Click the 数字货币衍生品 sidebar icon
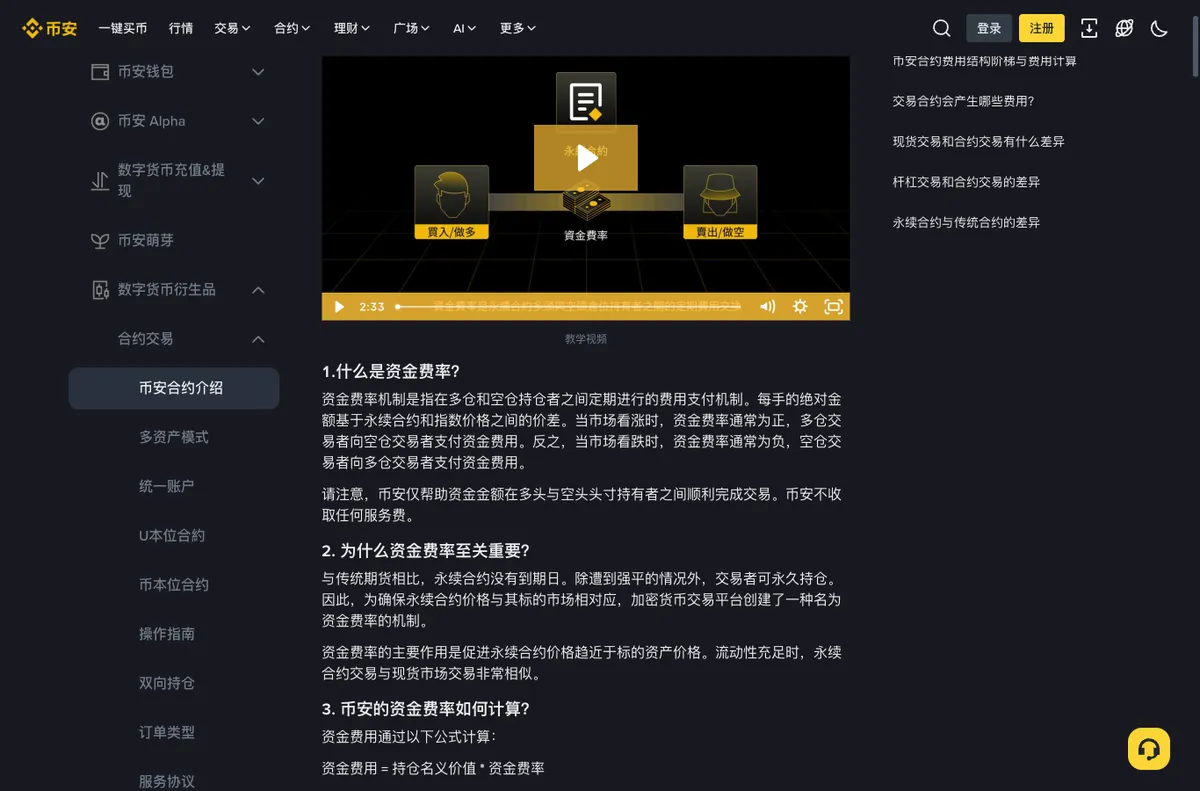Image resolution: width=1200 pixels, height=791 pixels. (100, 290)
